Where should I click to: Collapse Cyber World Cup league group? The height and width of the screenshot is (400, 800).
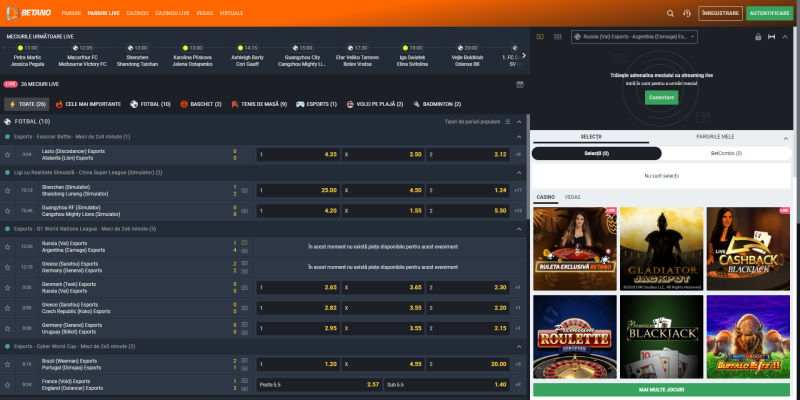[519, 346]
